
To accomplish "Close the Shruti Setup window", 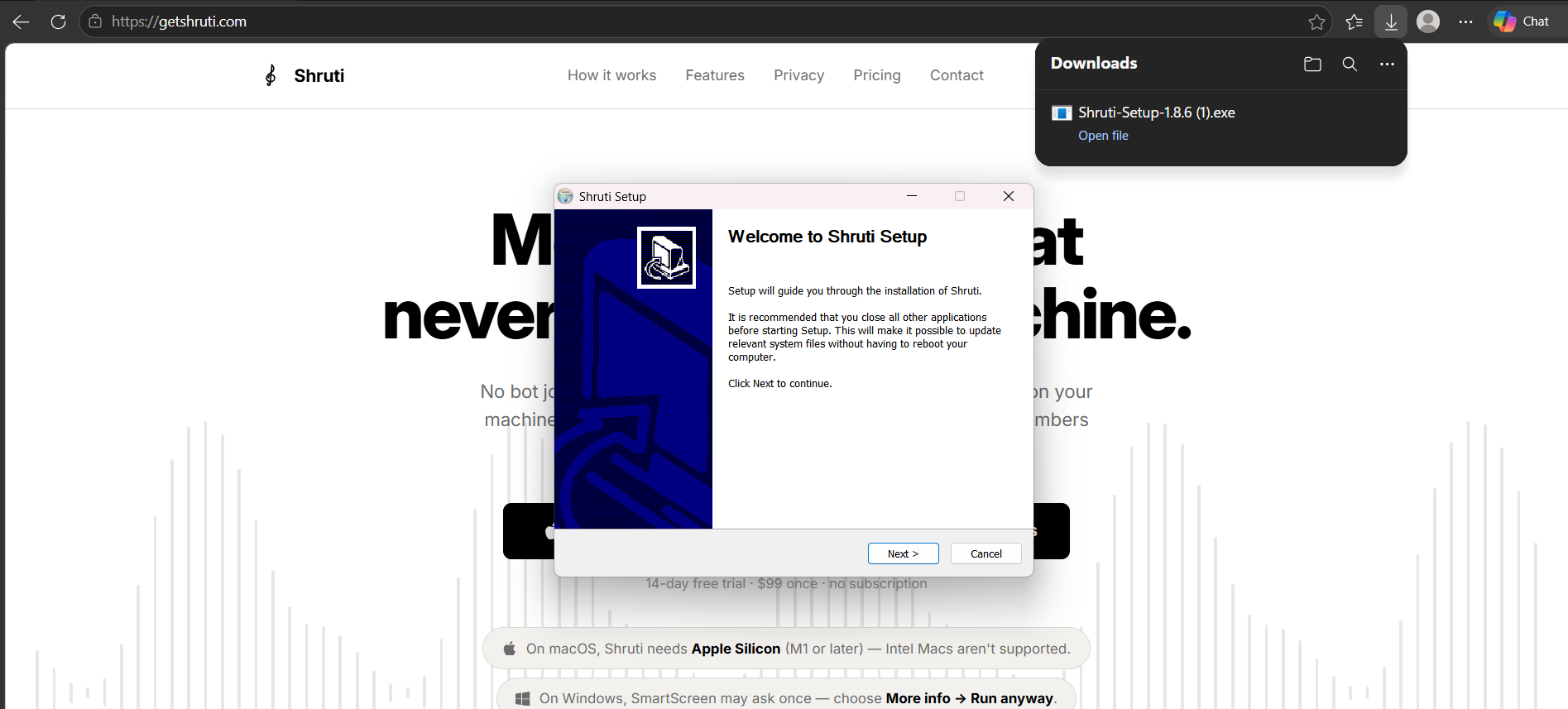I will tap(1008, 196).
